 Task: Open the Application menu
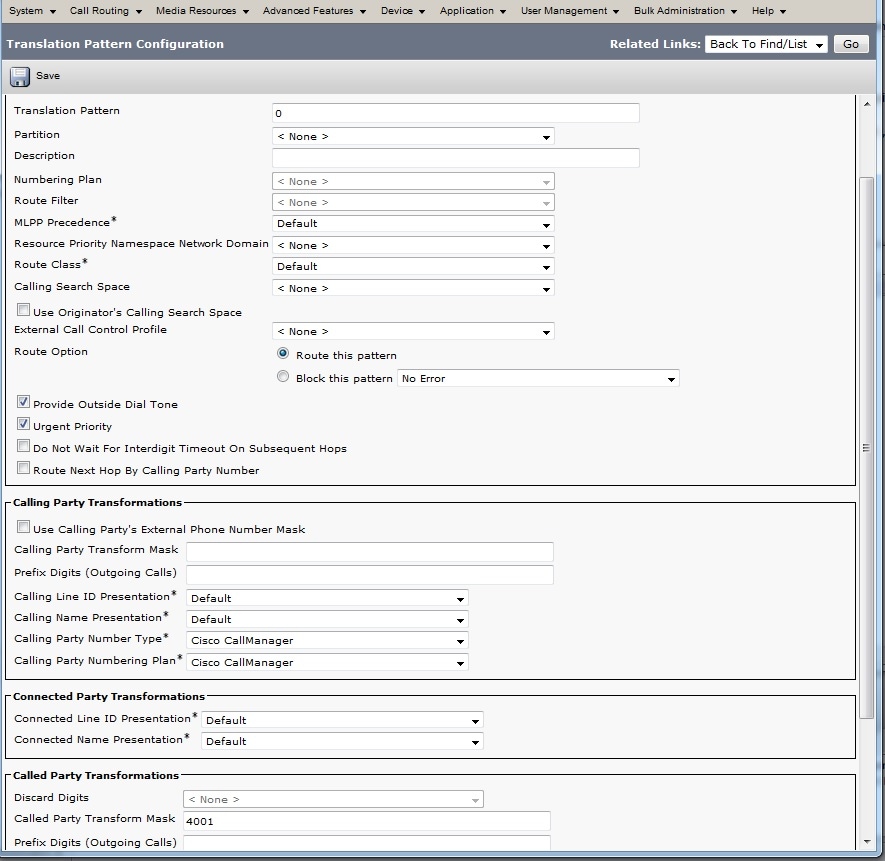pyautogui.click(x=472, y=11)
